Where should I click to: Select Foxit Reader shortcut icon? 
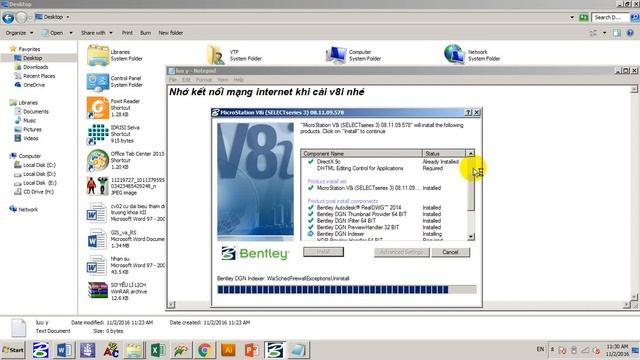pyautogui.click(x=98, y=108)
